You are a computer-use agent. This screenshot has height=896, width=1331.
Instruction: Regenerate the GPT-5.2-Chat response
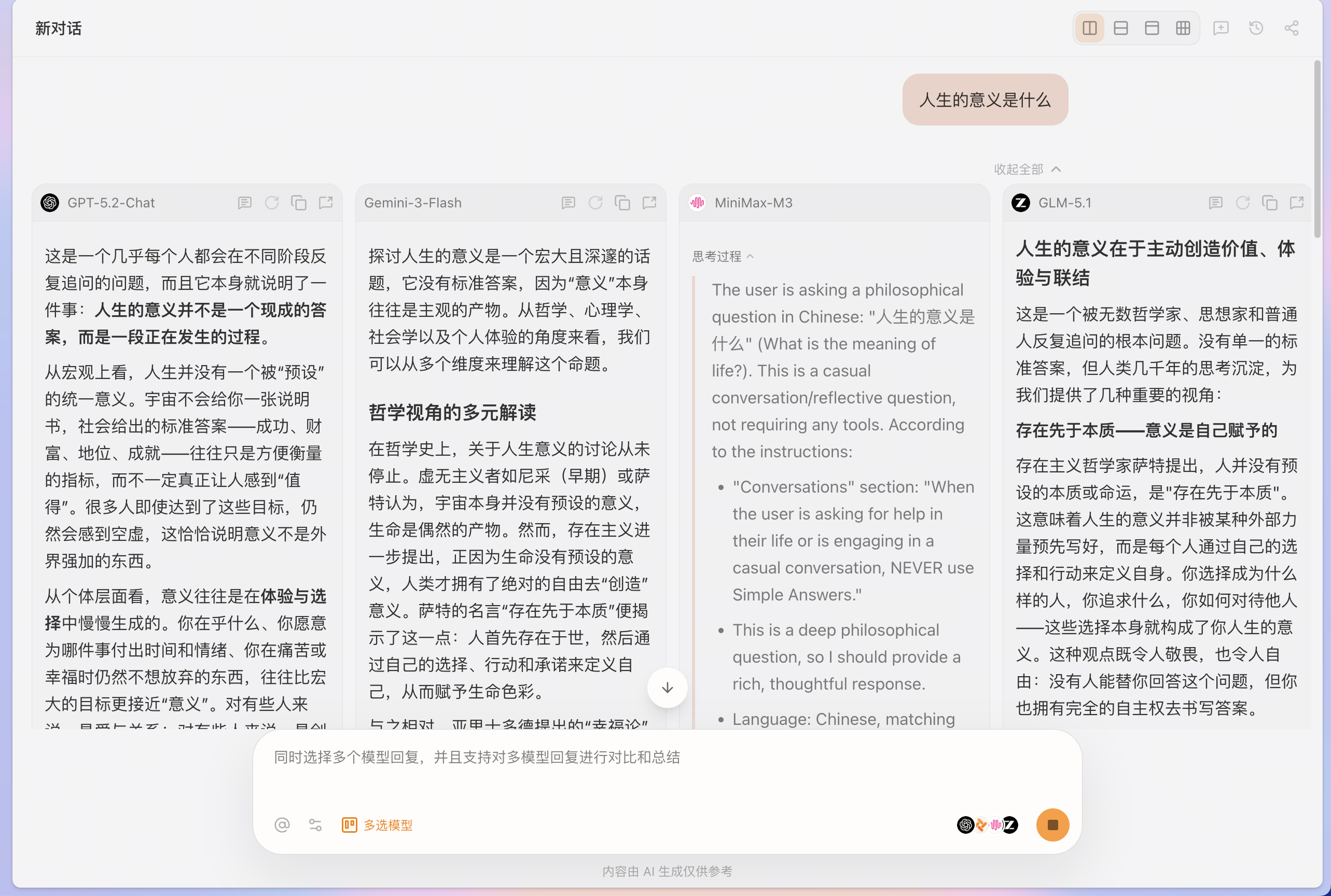pos(271,203)
